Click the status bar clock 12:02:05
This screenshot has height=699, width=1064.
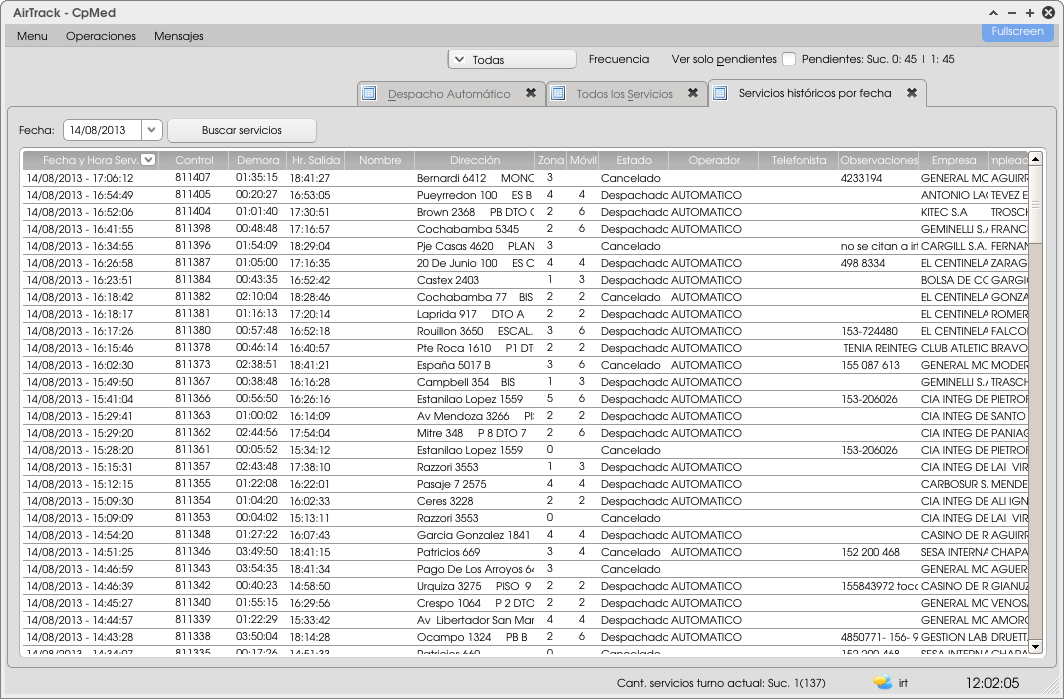[x=992, y=683]
